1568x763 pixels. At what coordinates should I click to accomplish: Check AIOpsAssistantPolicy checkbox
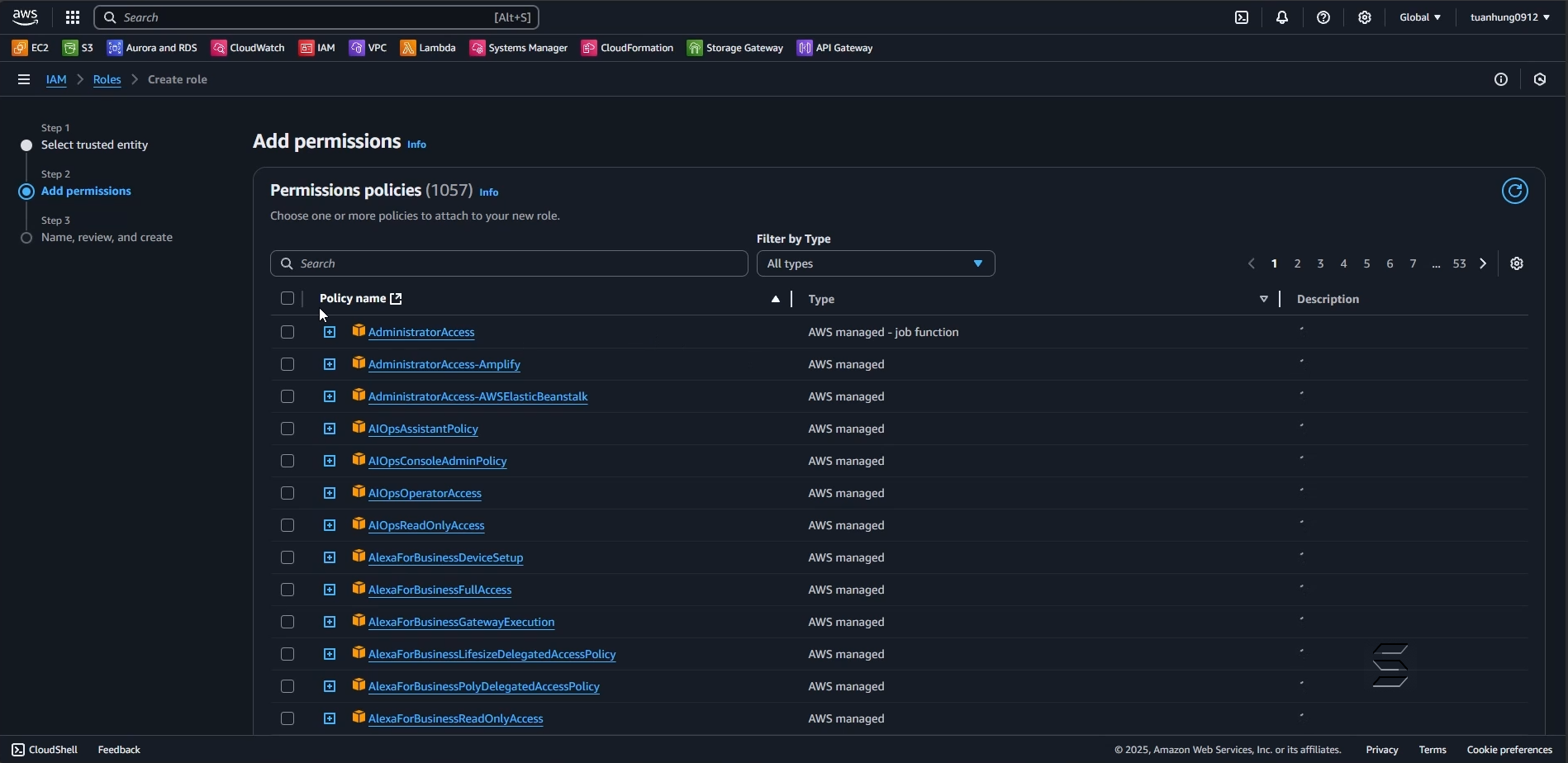tap(287, 429)
